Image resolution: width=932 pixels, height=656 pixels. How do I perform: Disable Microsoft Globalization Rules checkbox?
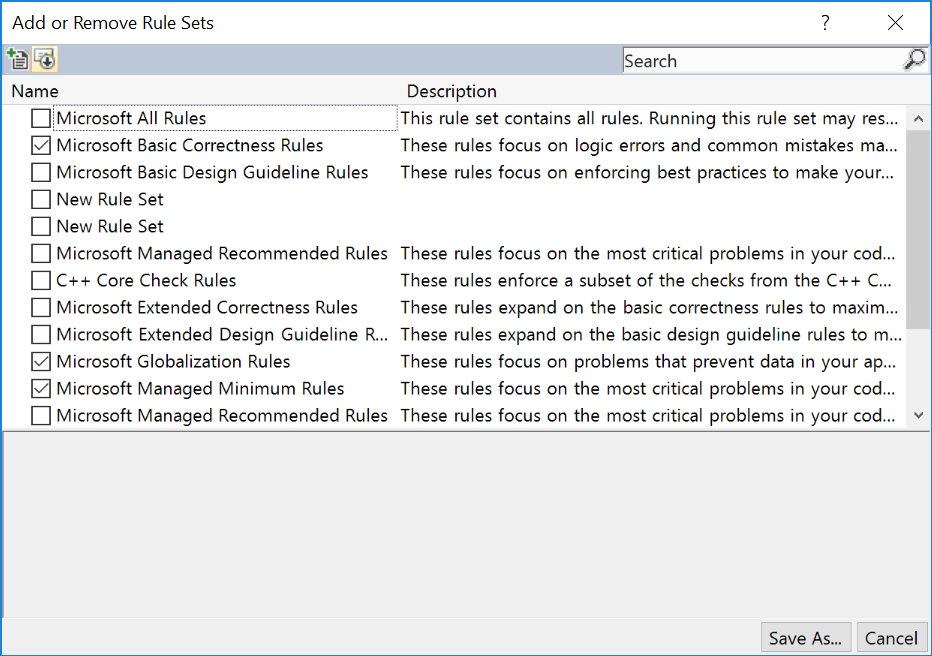point(41,362)
